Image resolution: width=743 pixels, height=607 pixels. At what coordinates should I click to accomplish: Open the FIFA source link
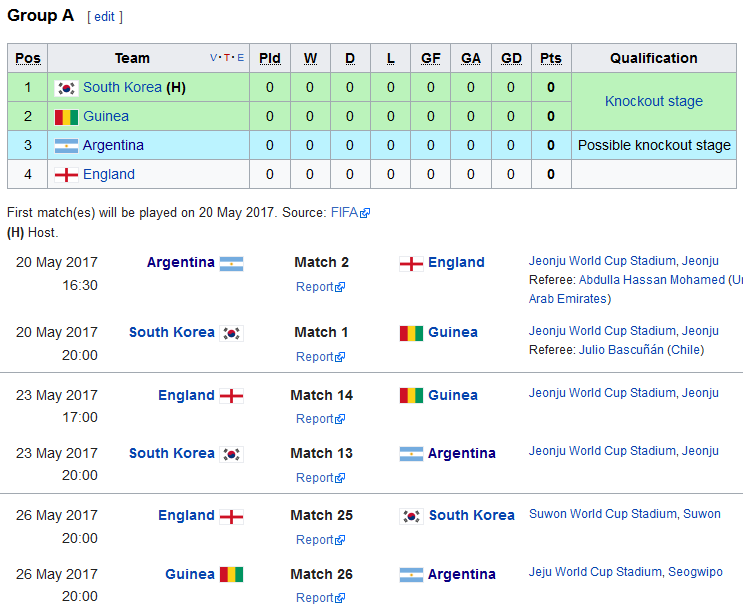tap(344, 213)
